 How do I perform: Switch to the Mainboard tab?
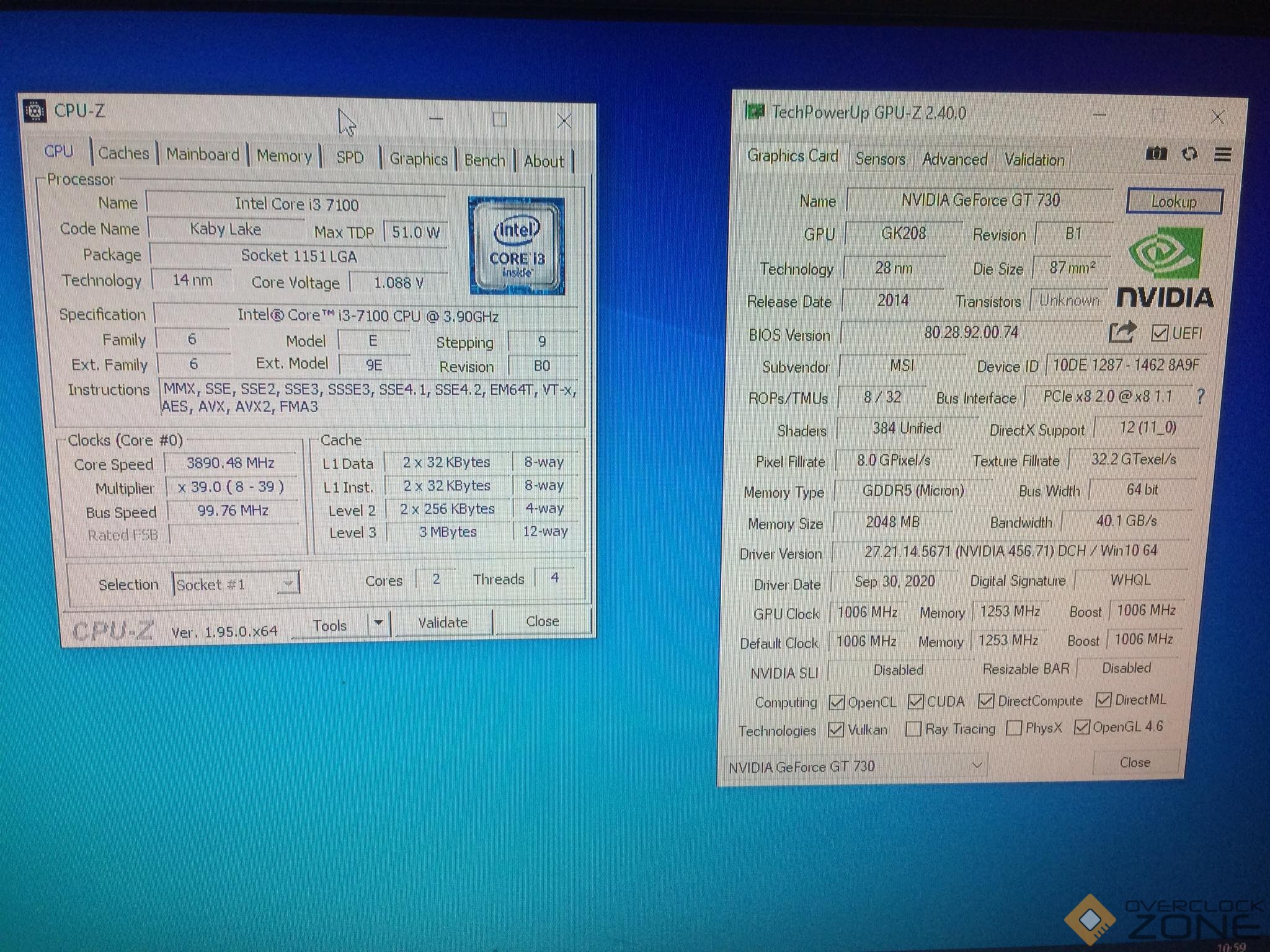coord(203,154)
